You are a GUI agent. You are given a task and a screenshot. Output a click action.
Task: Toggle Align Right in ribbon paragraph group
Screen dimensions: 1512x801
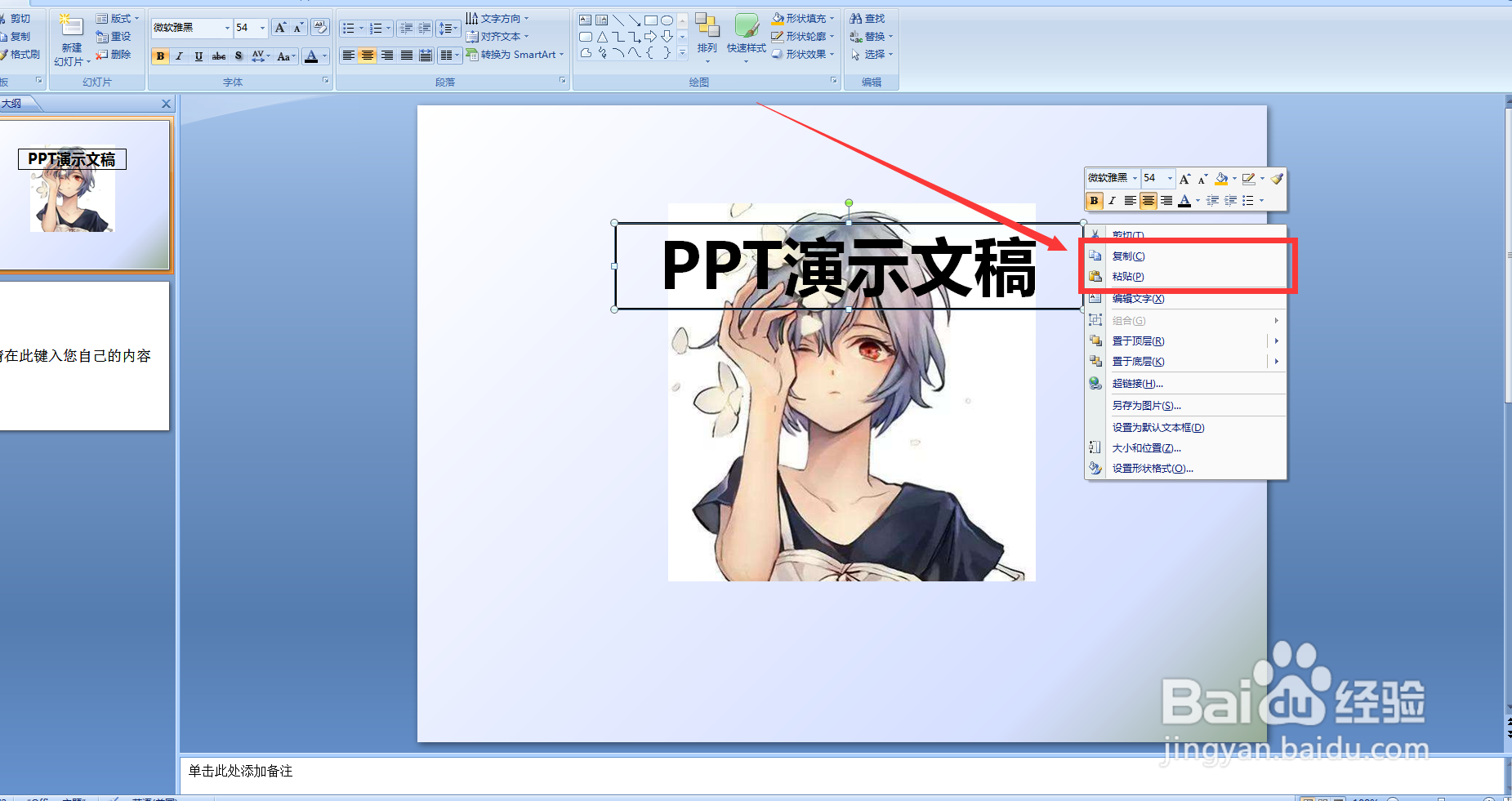[x=387, y=56]
